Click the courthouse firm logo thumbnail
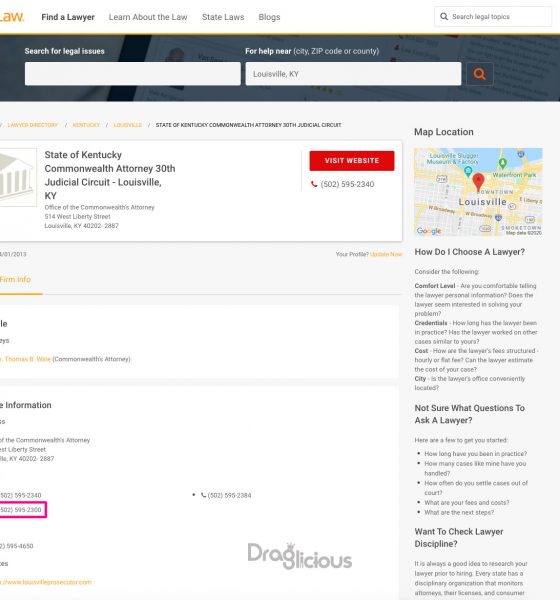The image size is (560, 600). pos(18,178)
